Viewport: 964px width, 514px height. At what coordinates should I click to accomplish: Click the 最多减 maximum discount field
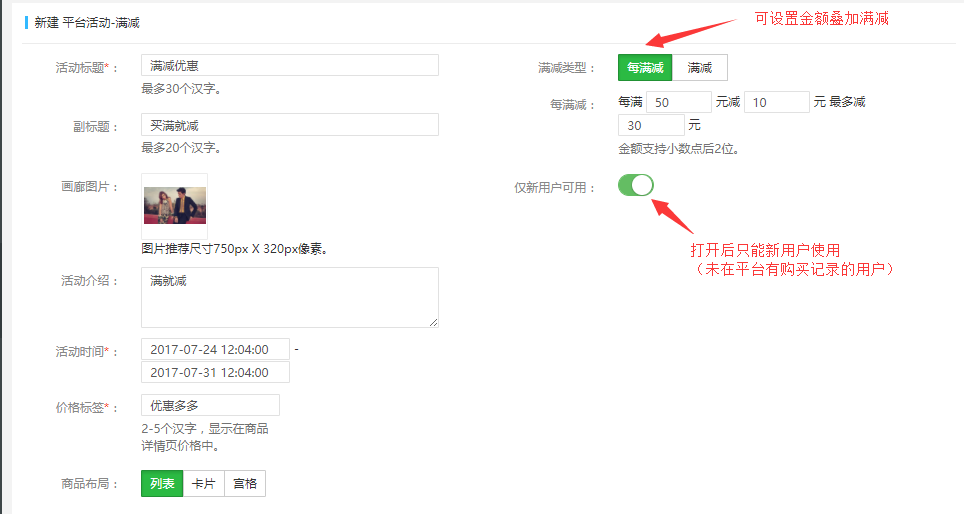651,126
